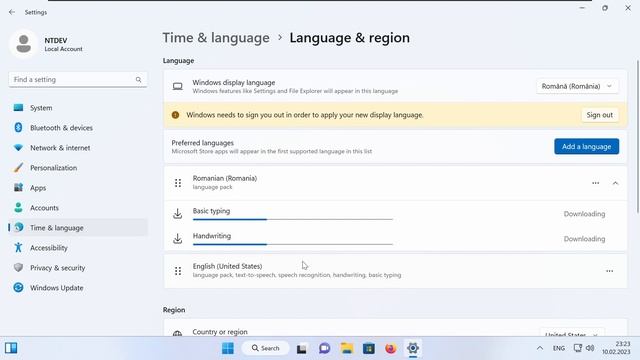Open Personalization category
Viewport: 640px width, 360px height.
[x=78, y=168]
